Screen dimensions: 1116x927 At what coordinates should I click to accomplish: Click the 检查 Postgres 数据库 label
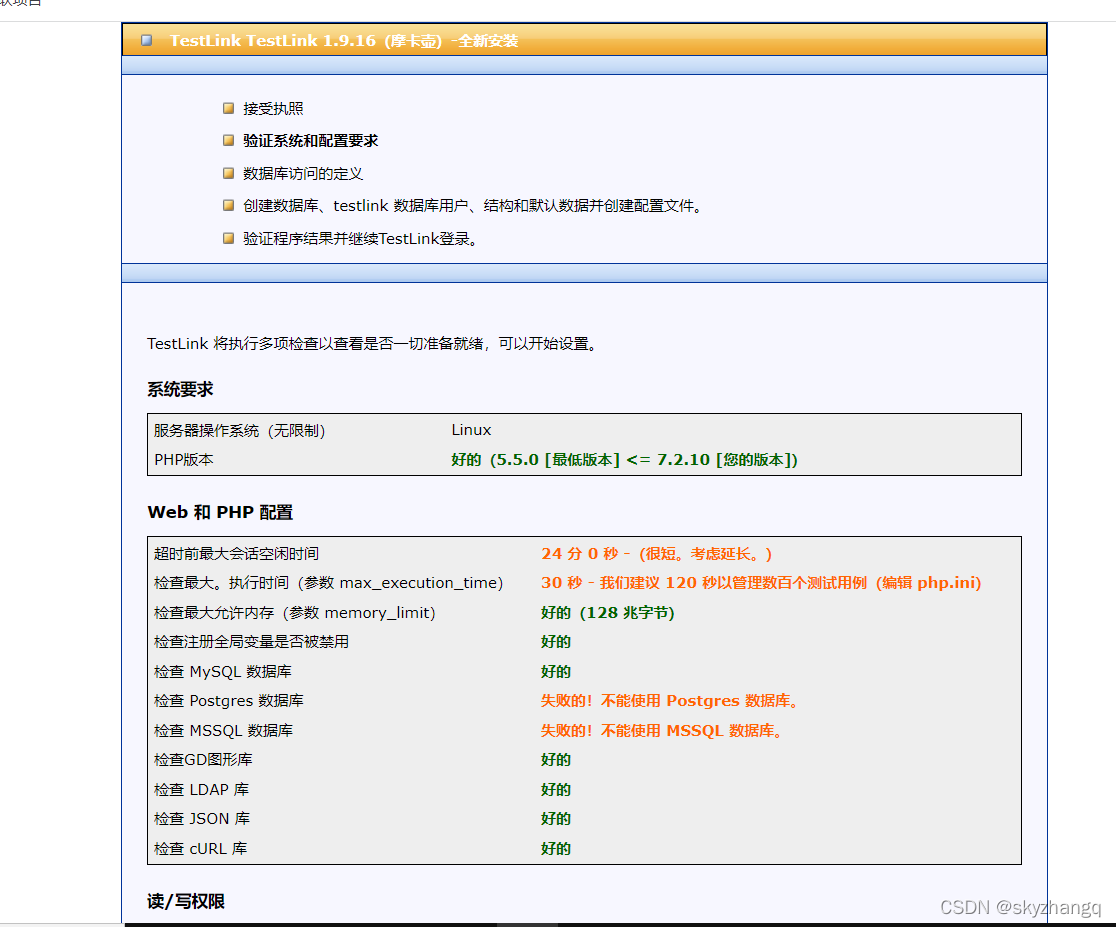tap(228, 701)
